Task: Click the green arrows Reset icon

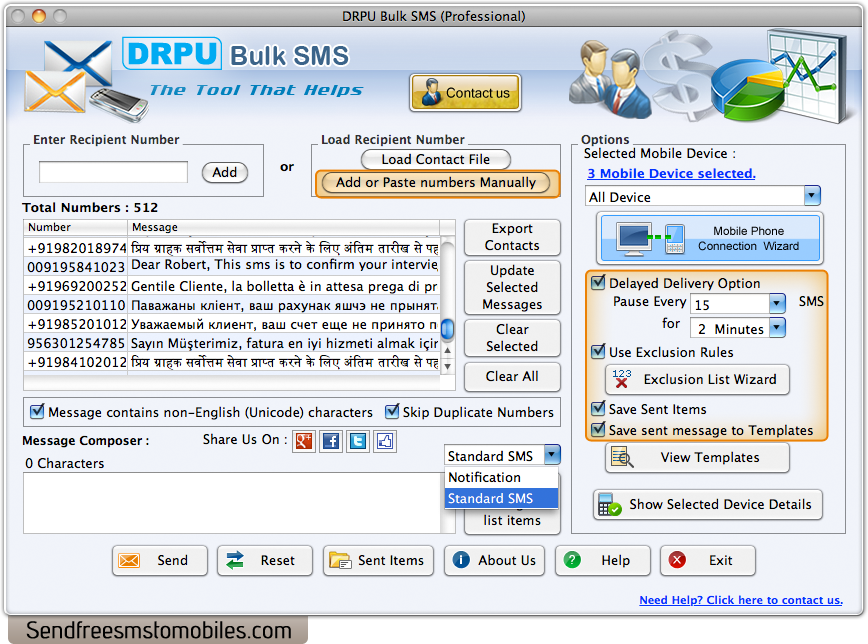Action: [235, 560]
